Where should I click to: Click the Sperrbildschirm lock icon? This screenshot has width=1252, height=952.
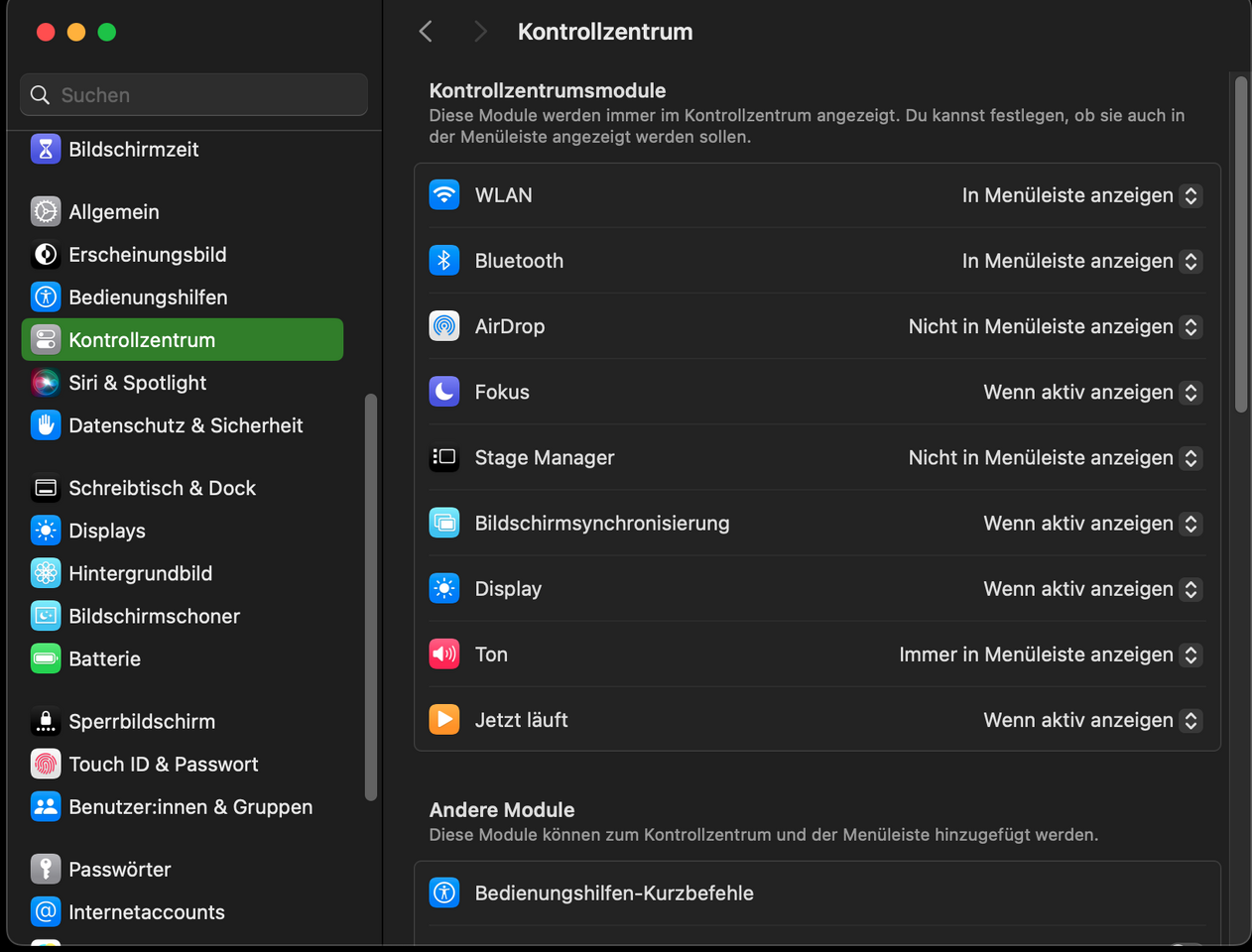(x=46, y=721)
